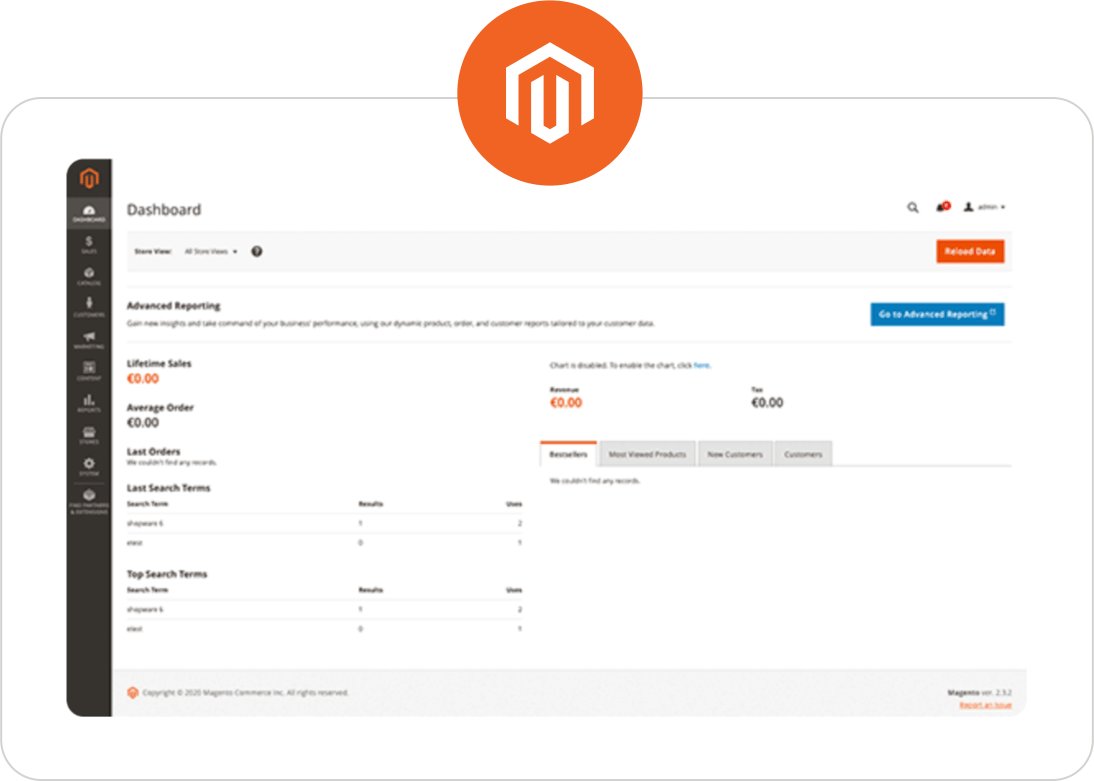
Task: Click 'etest' under Top Search Terms
Action: pos(135,629)
